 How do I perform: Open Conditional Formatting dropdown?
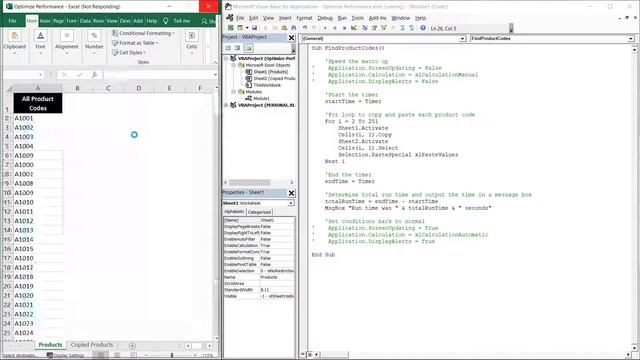click(143, 33)
